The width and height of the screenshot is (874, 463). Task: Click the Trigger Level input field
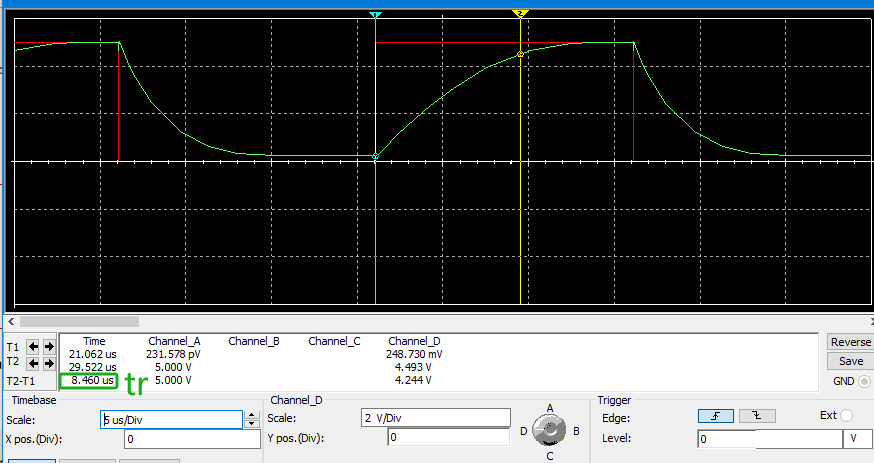(x=770, y=439)
